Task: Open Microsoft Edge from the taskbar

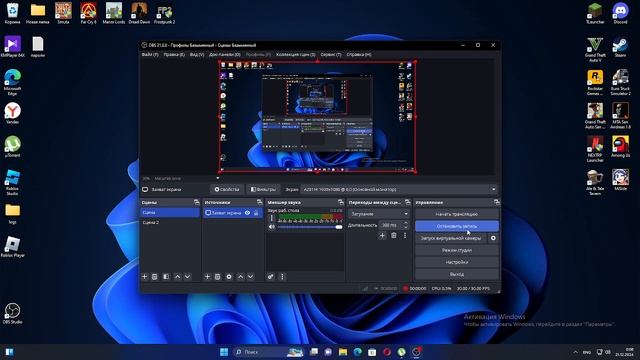Action: pos(358,352)
